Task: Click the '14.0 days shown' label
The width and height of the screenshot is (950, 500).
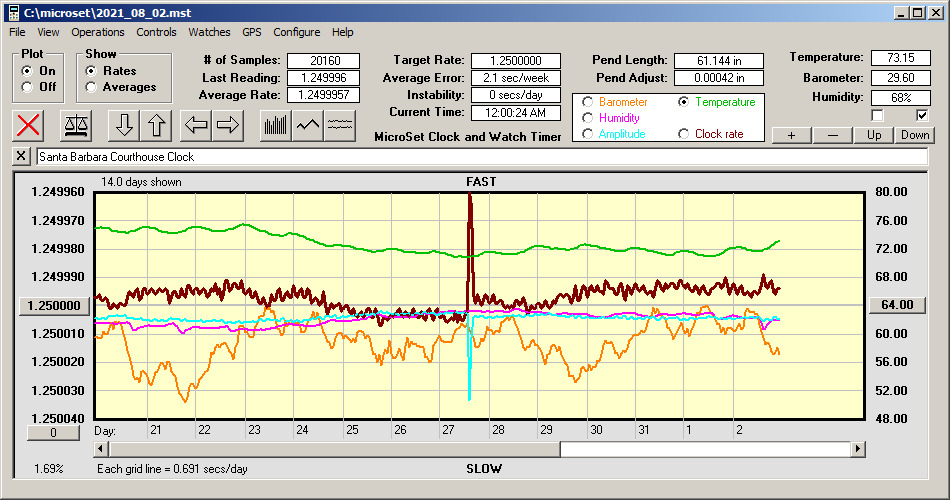Action: pos(141,182)
